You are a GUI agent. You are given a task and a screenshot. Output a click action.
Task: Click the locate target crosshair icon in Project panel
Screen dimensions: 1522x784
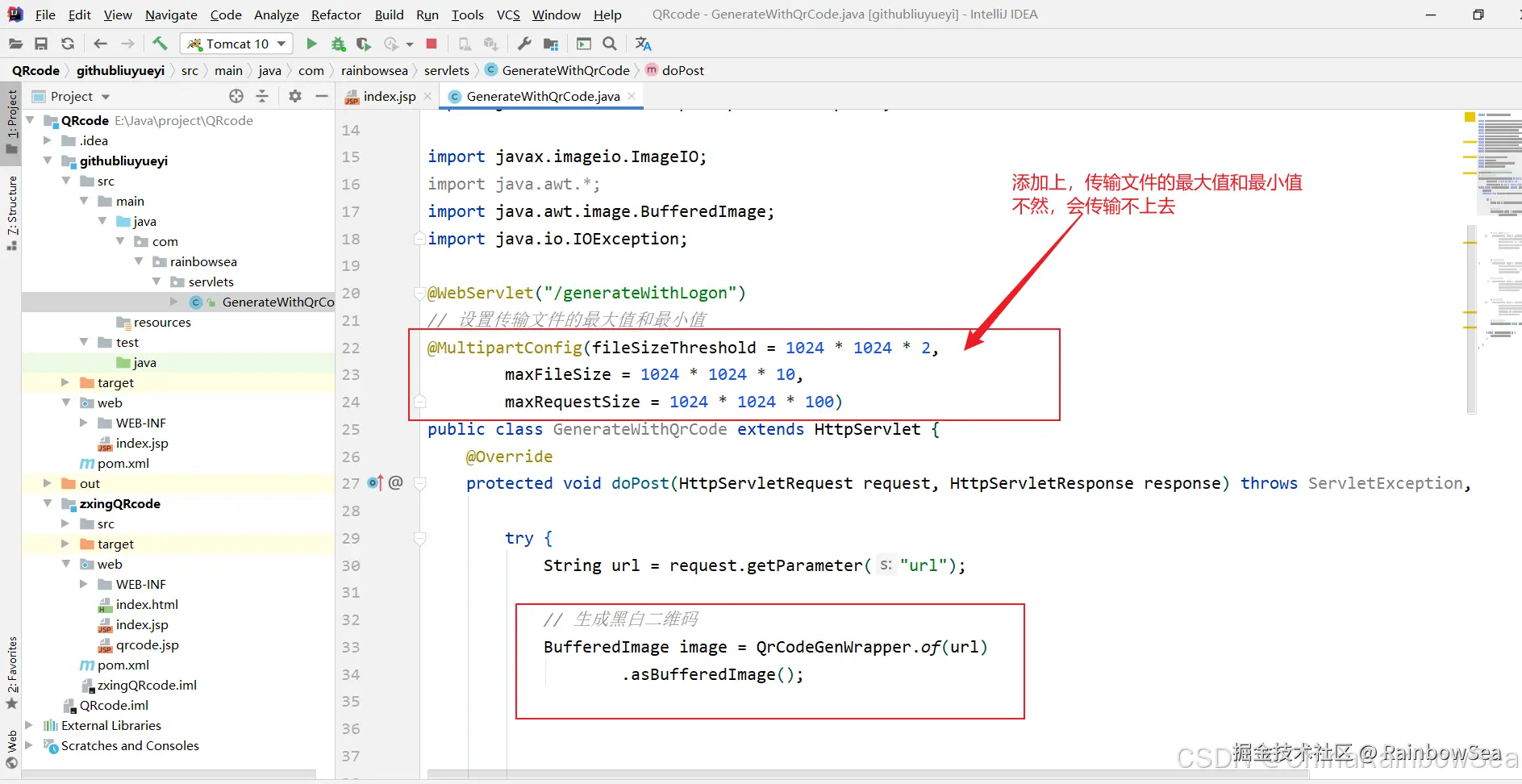(236, 96)
